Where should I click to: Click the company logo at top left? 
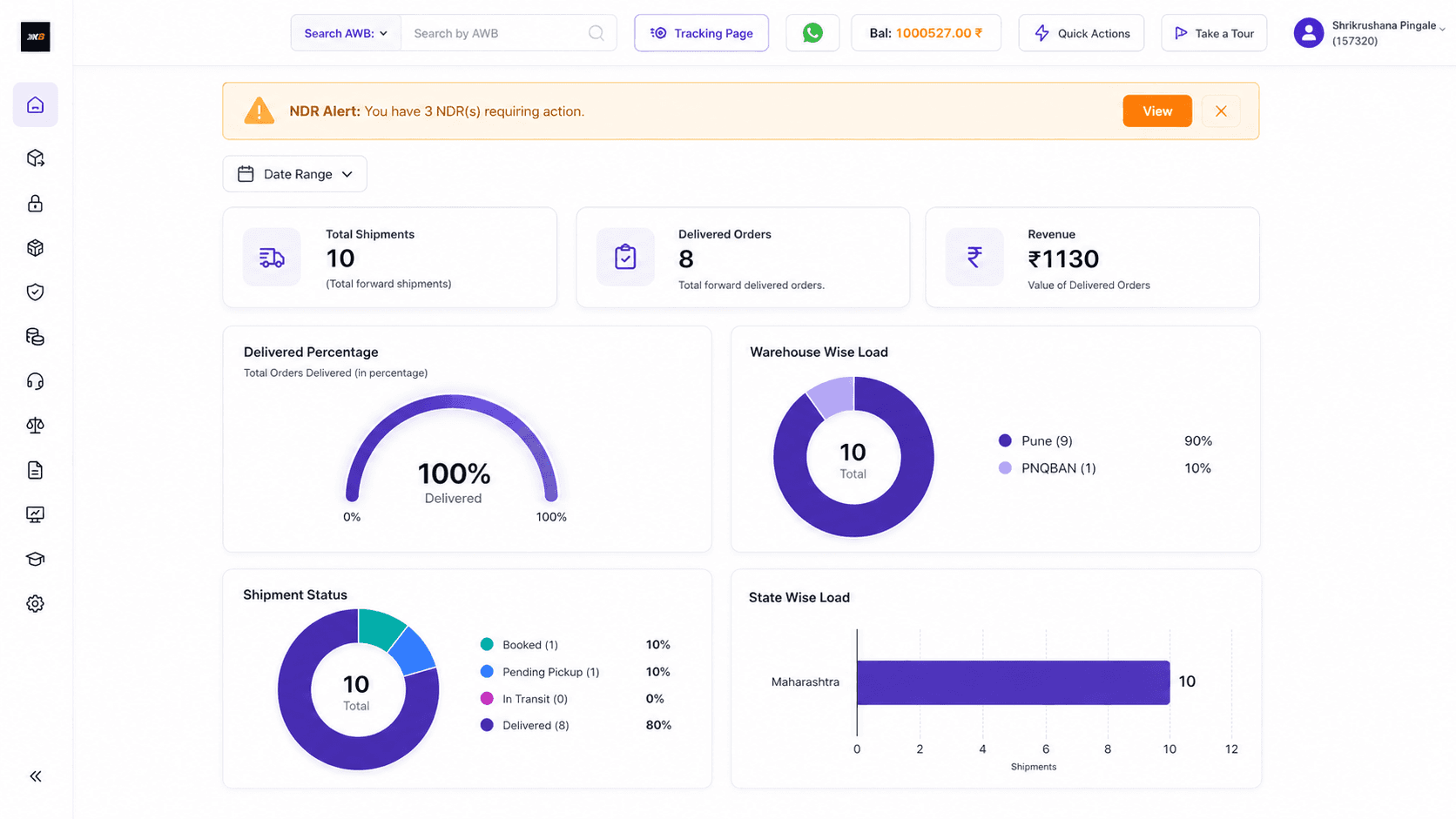click(35, 37)
